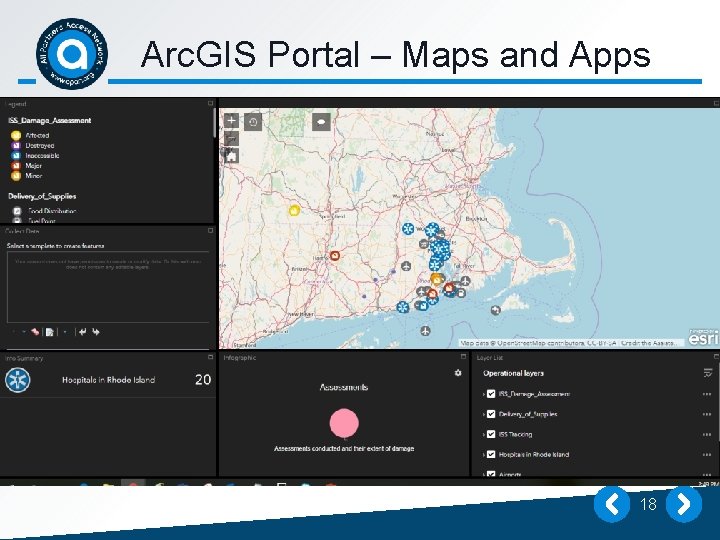Hide the Hospitals in Rhode Island layer
720x540 pixels.
click(x=491, y=455)
